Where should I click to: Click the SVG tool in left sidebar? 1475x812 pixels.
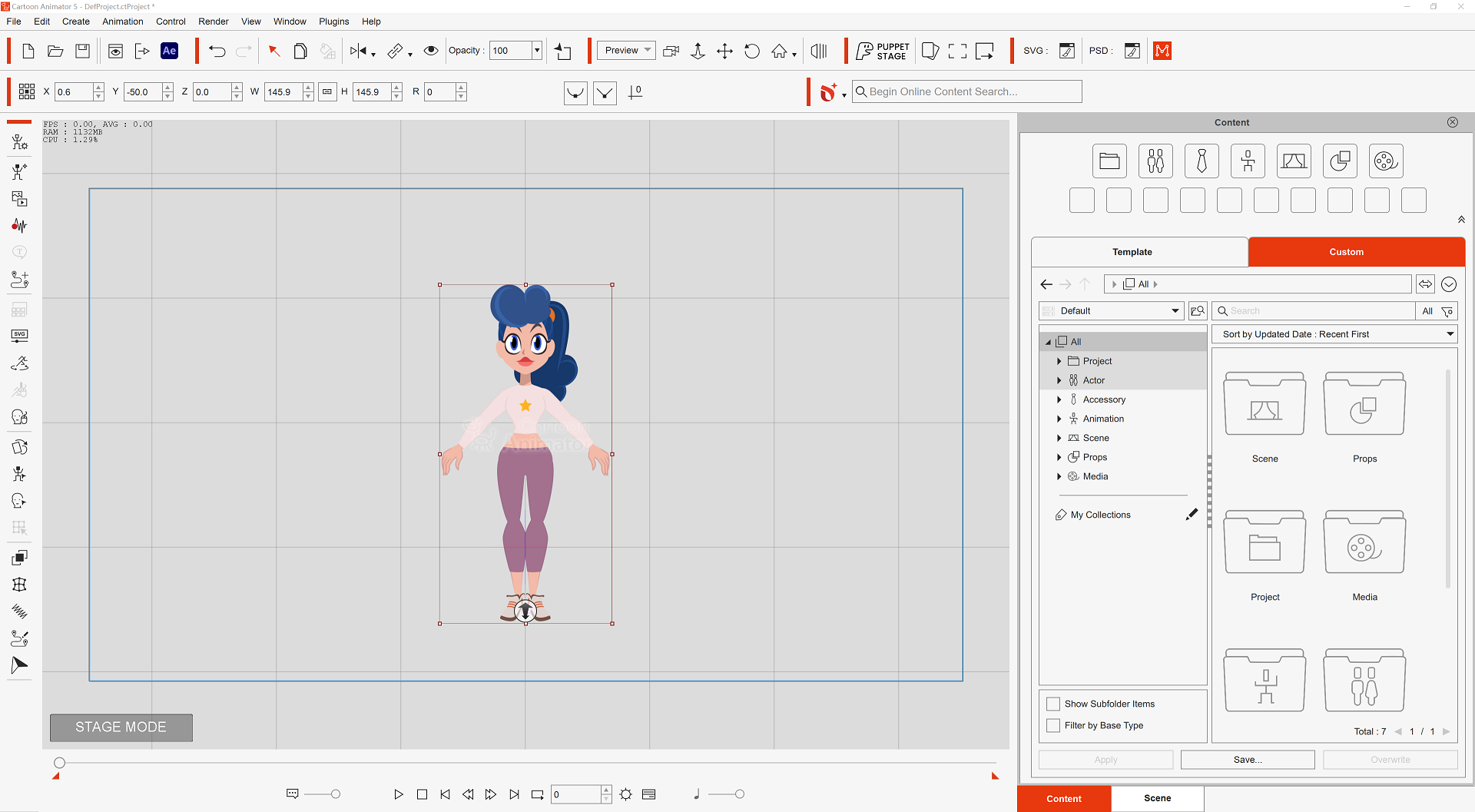(19, 336)
